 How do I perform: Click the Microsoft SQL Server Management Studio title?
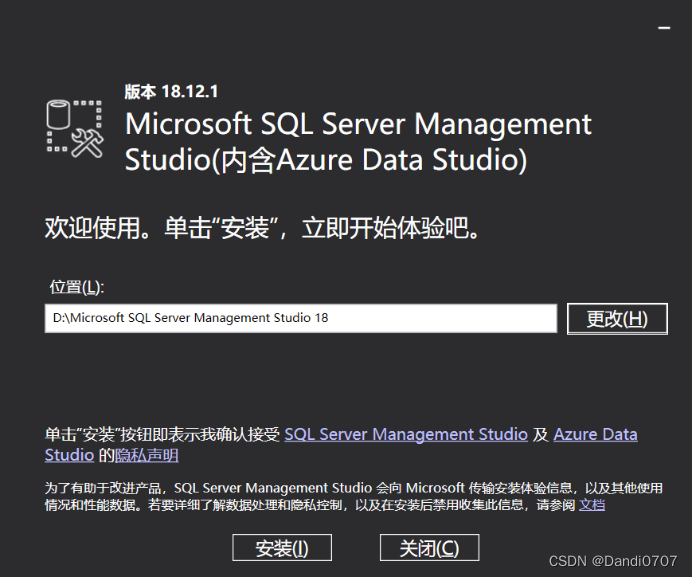pyautogui.click(x=358, y=141)
